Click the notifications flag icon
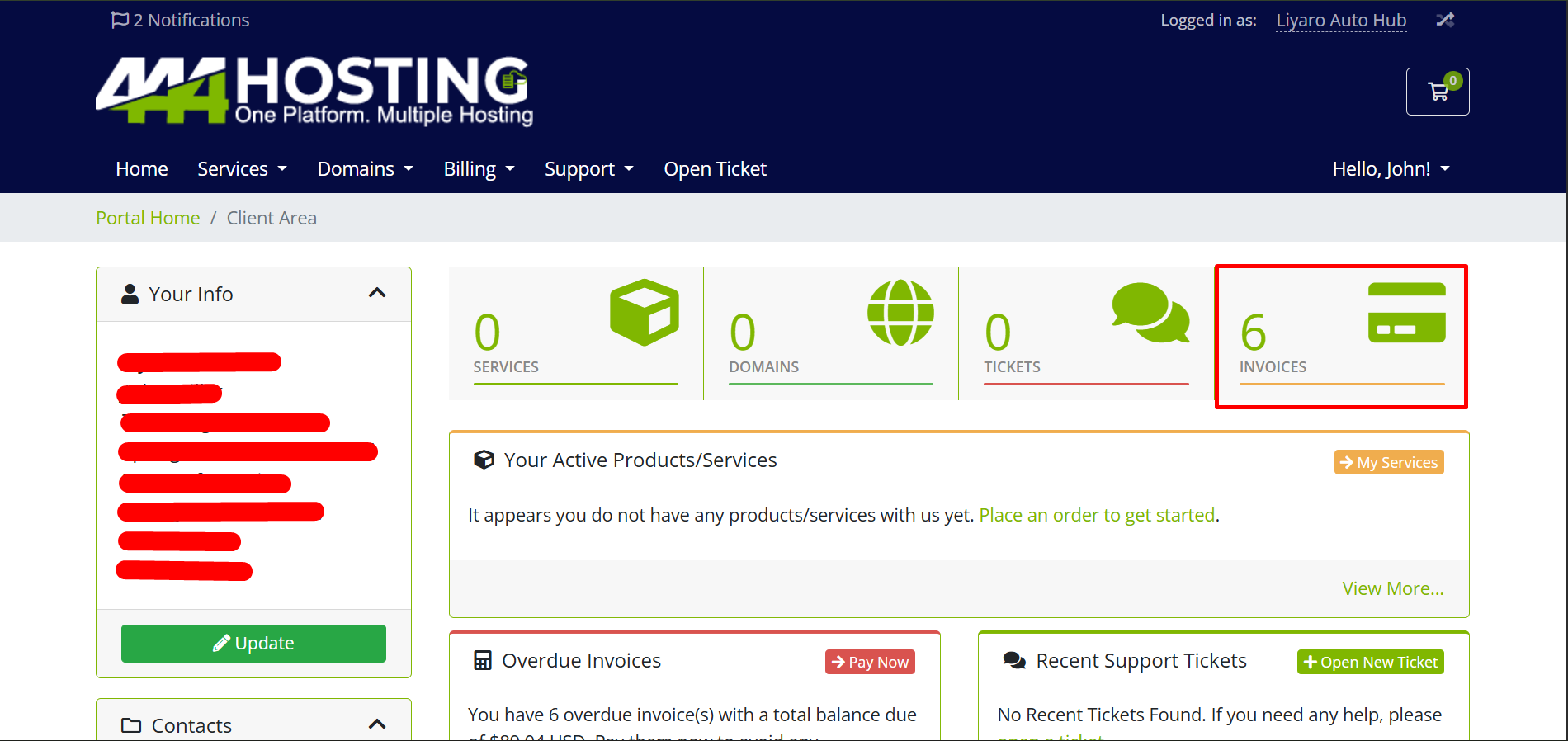This screenshot has width=1568, height=741. (x=120, y=20)
